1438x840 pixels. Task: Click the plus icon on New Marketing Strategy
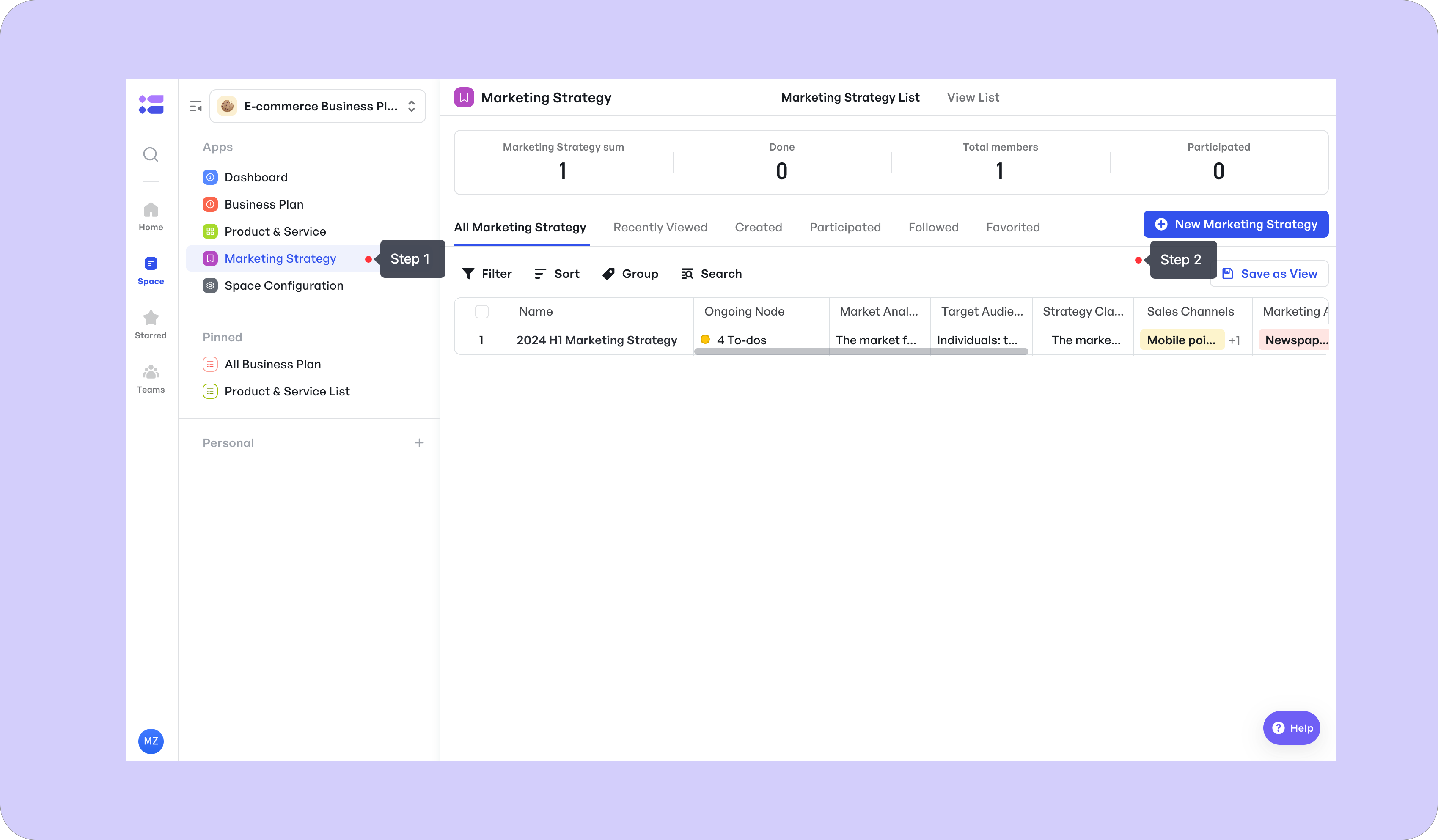point(1161,224)
